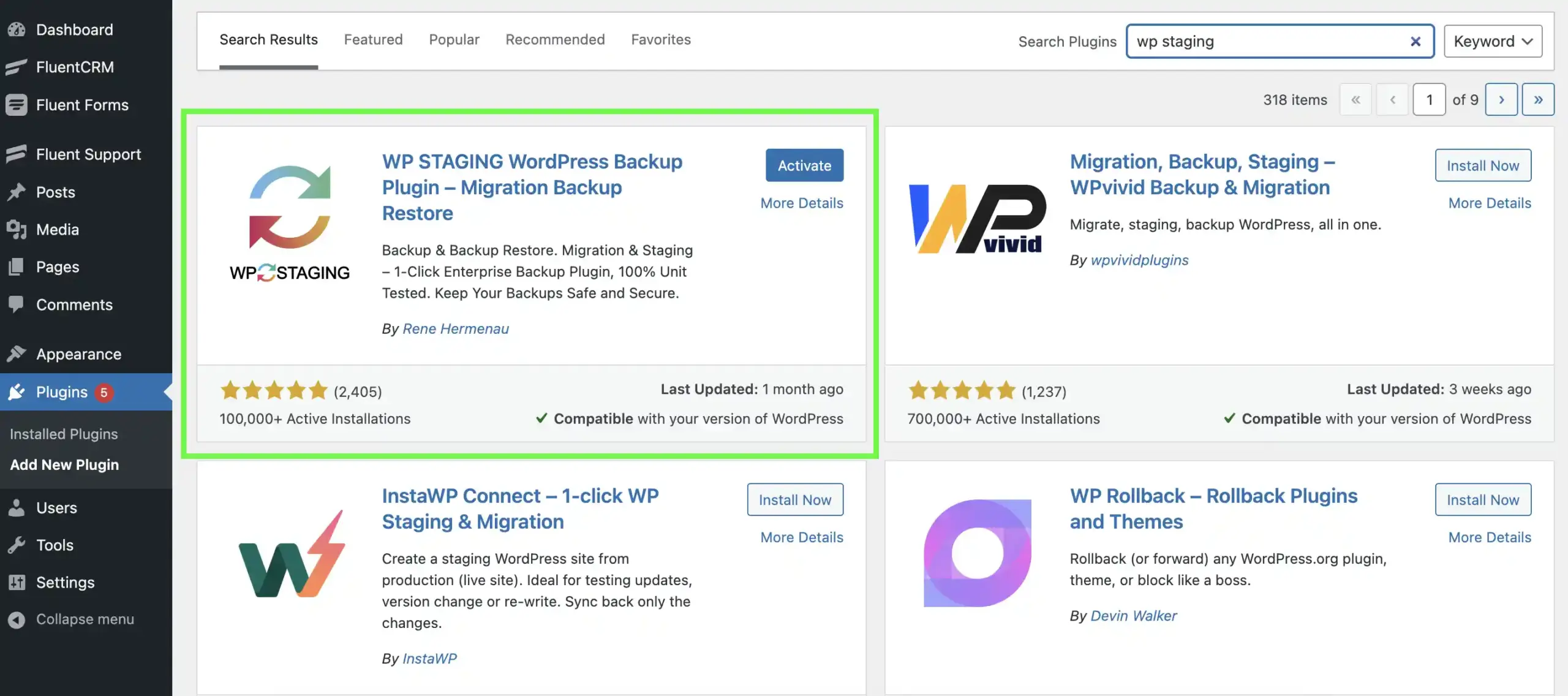Click the WP STAGING plugin logo
Viewport: 1568px width, 696px height.
290,223
